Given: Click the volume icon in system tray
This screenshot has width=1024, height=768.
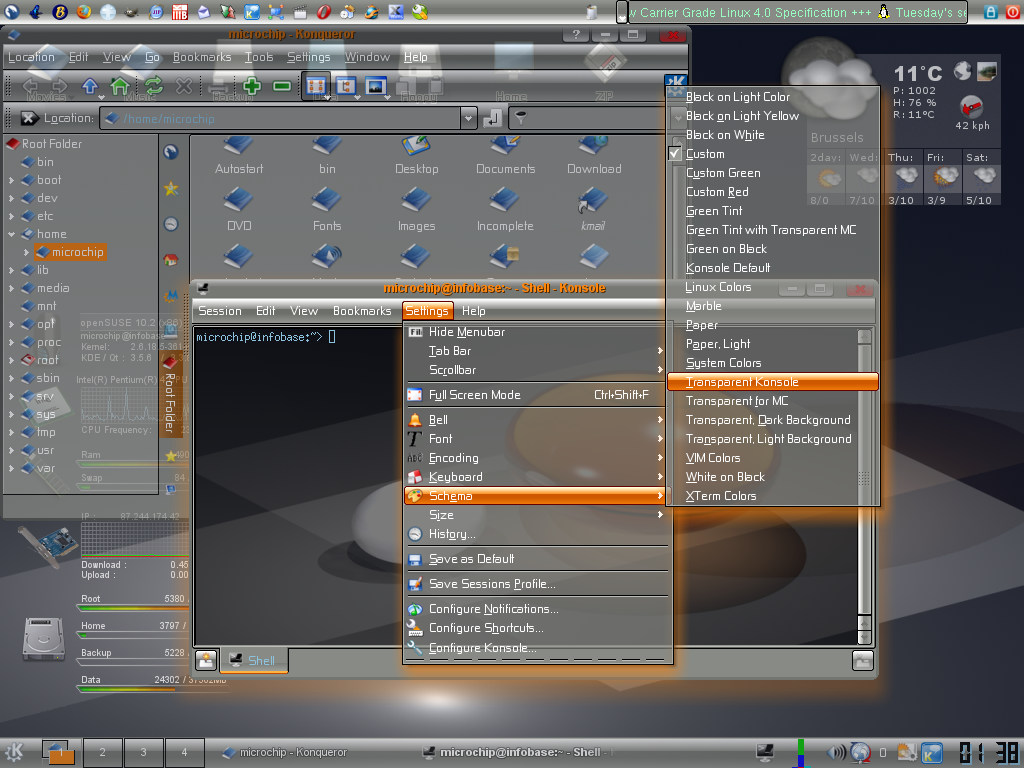Looking at the screenshot, I should click(835, 752).
